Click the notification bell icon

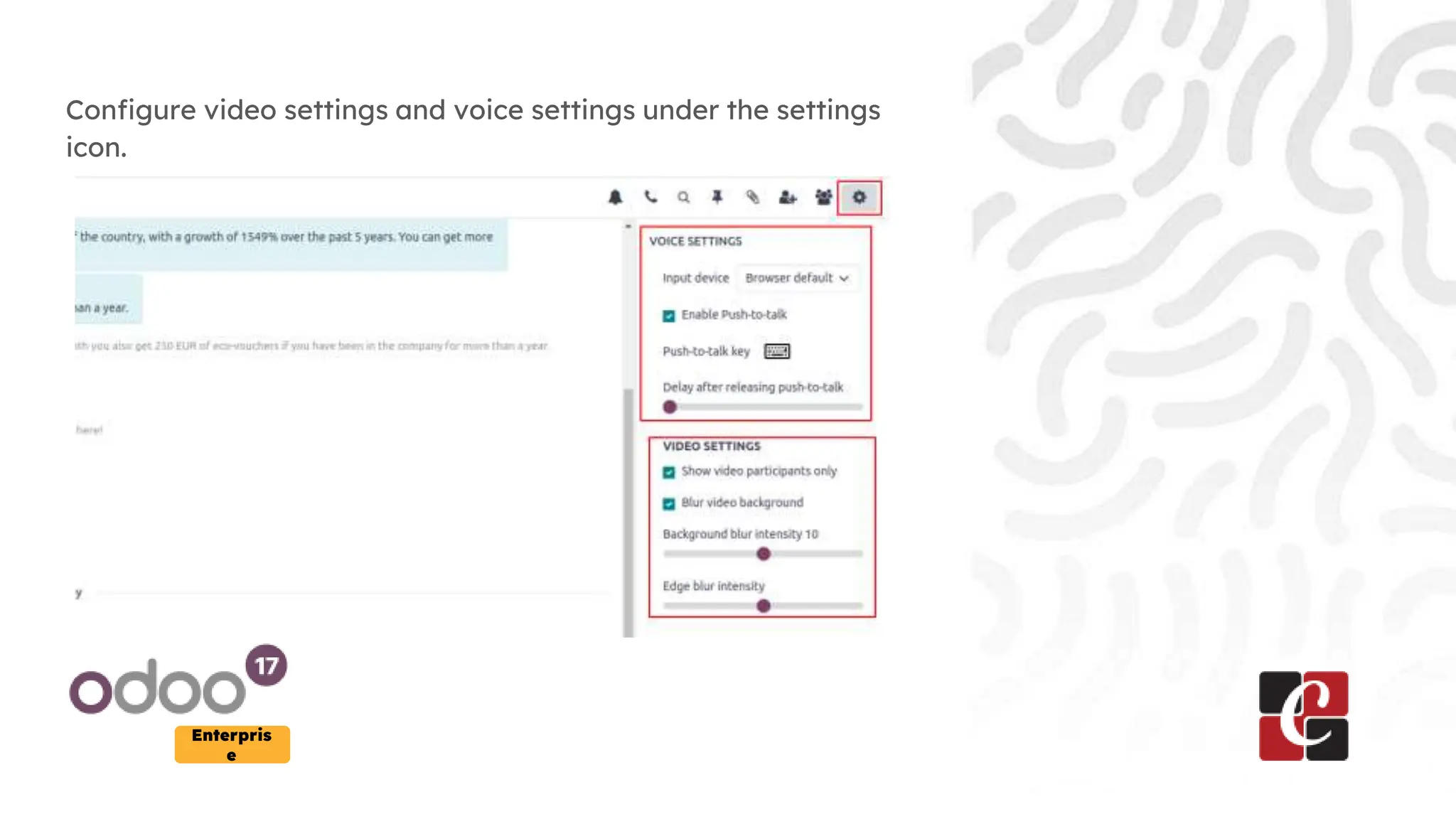coord(615,198)
